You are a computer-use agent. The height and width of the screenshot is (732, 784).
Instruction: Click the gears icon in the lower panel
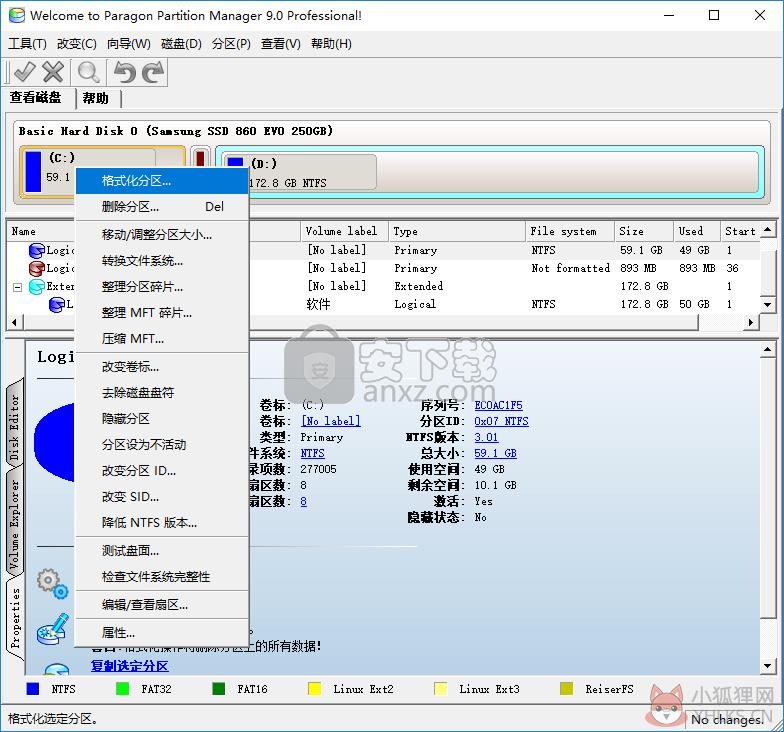pyautogui.click(x=52, y=583)
